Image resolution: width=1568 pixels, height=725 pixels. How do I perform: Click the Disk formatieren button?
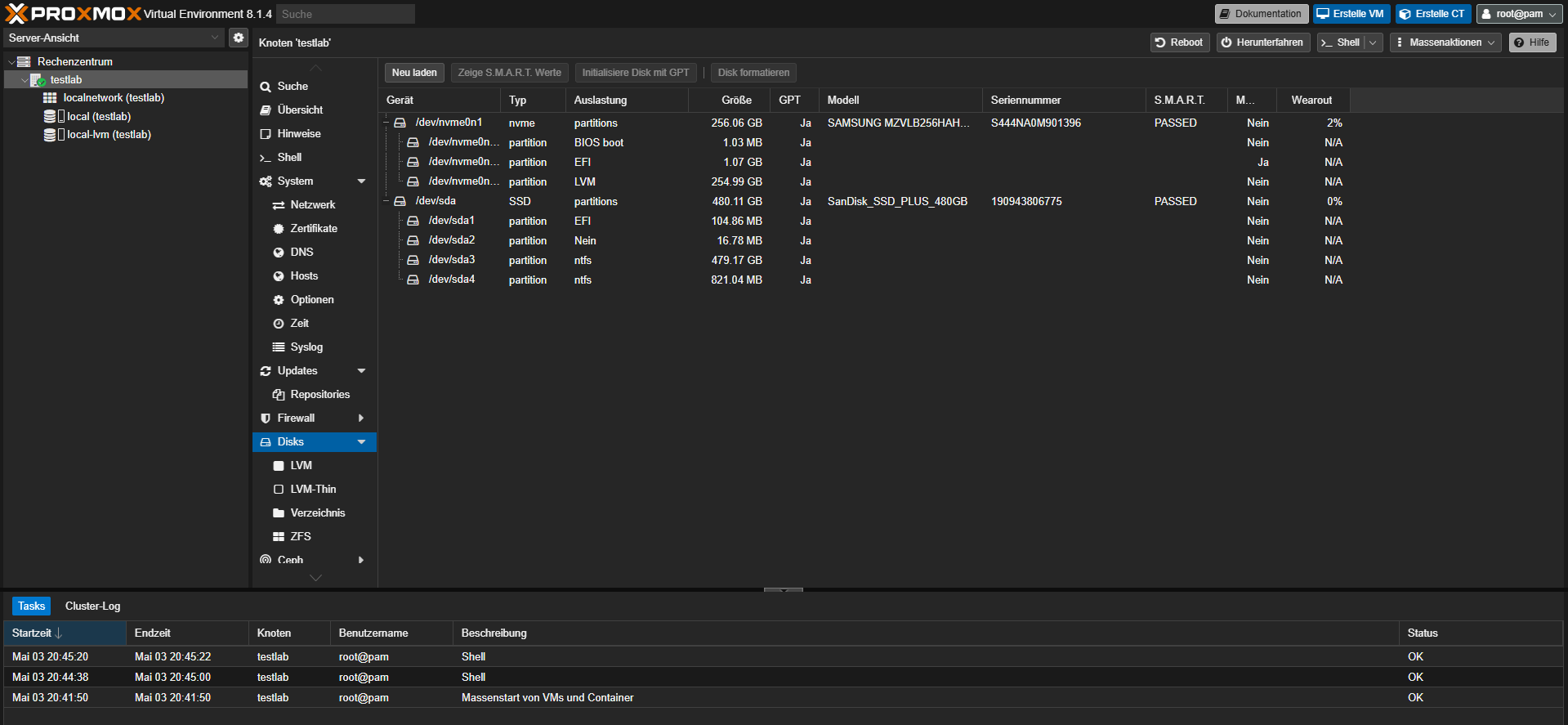[753, 73]
